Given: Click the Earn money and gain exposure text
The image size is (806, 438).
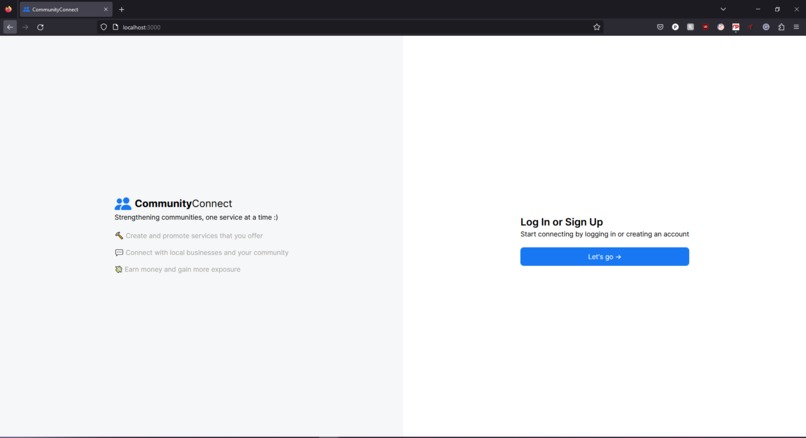Looking at the screenshot, I should (182, 269).
